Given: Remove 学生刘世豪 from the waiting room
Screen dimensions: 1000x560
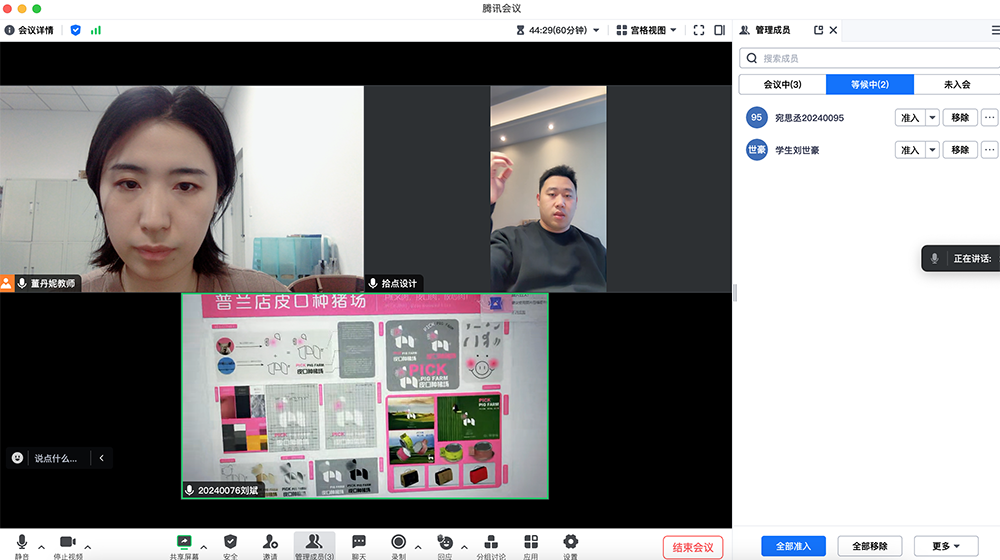Looking at the screenshot, I should 960,150.
